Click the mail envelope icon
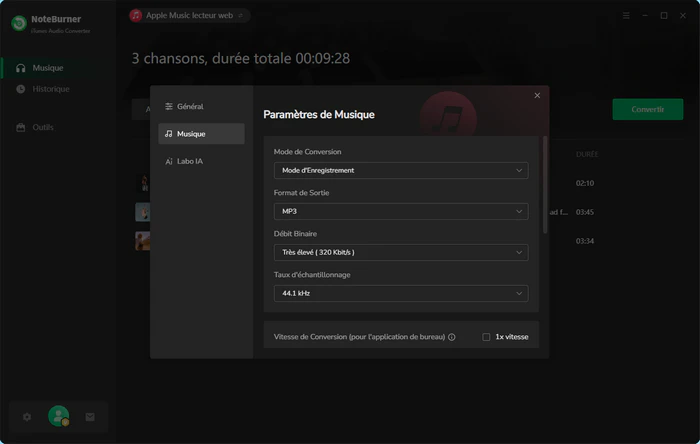 (90, 417)
